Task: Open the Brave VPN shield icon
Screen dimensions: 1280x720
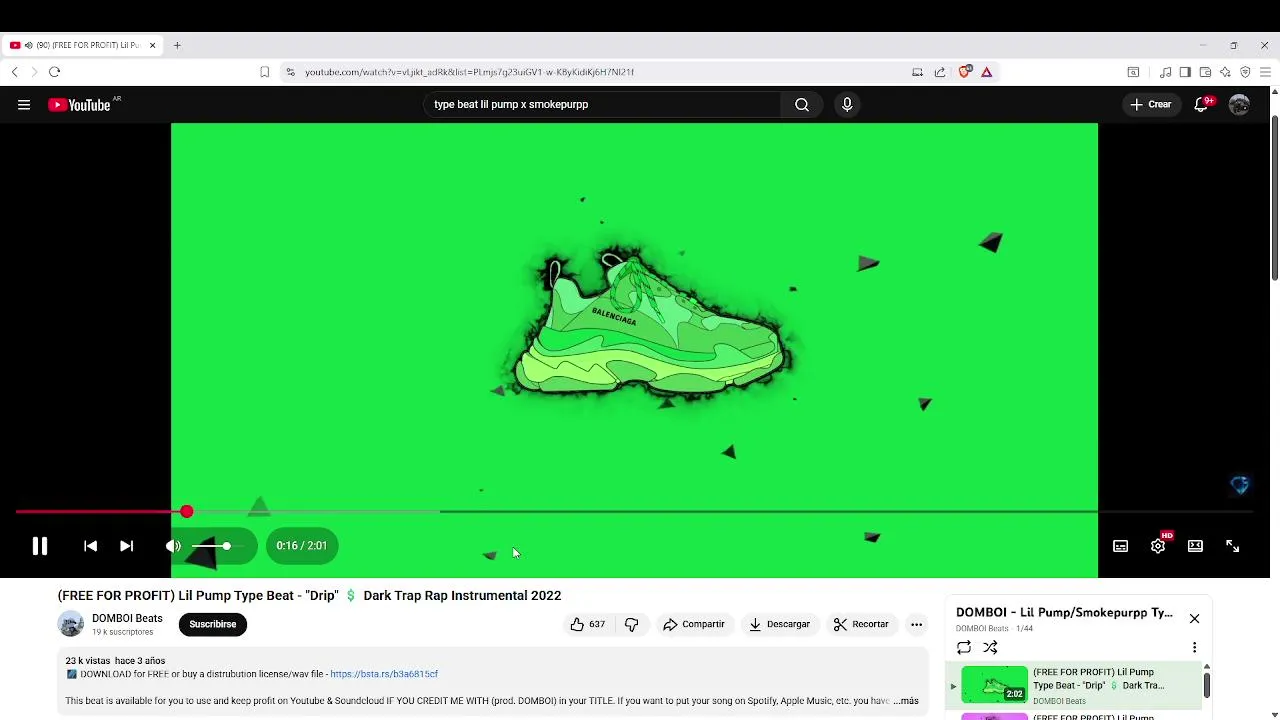Action: point(1245,72)
